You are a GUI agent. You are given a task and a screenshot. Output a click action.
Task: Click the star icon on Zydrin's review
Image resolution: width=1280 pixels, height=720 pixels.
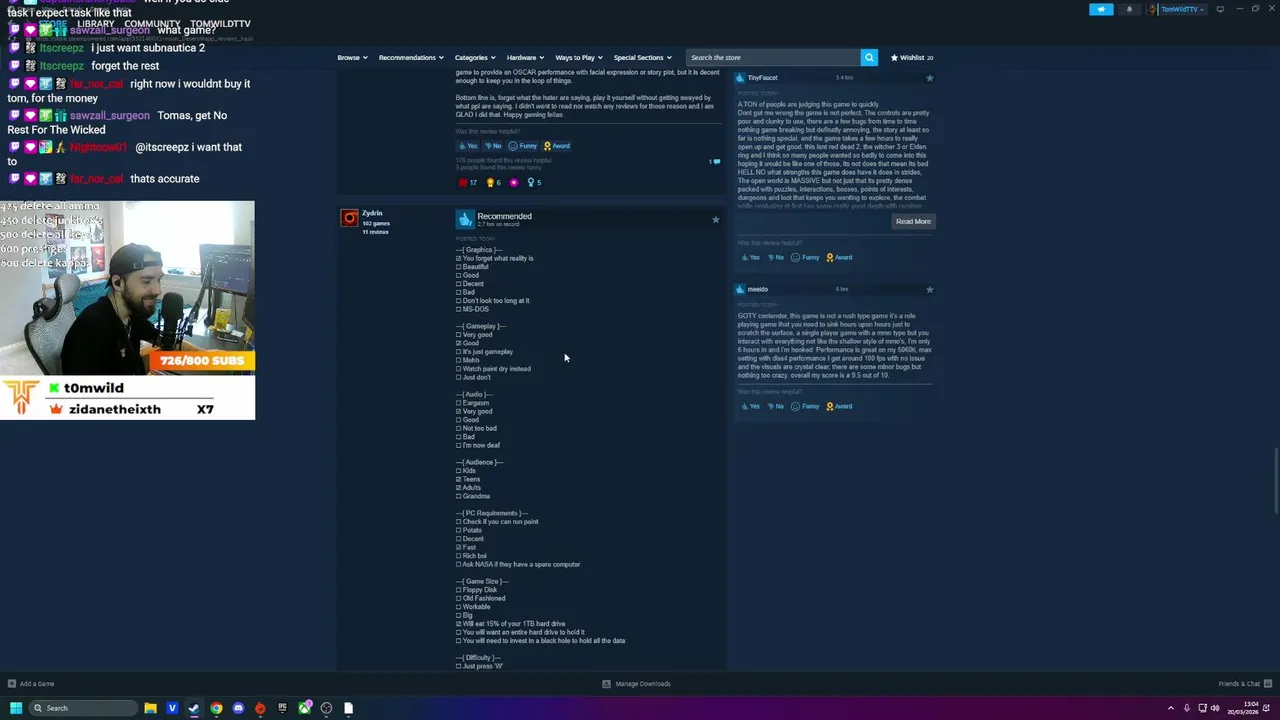click(x=715, y=220)
